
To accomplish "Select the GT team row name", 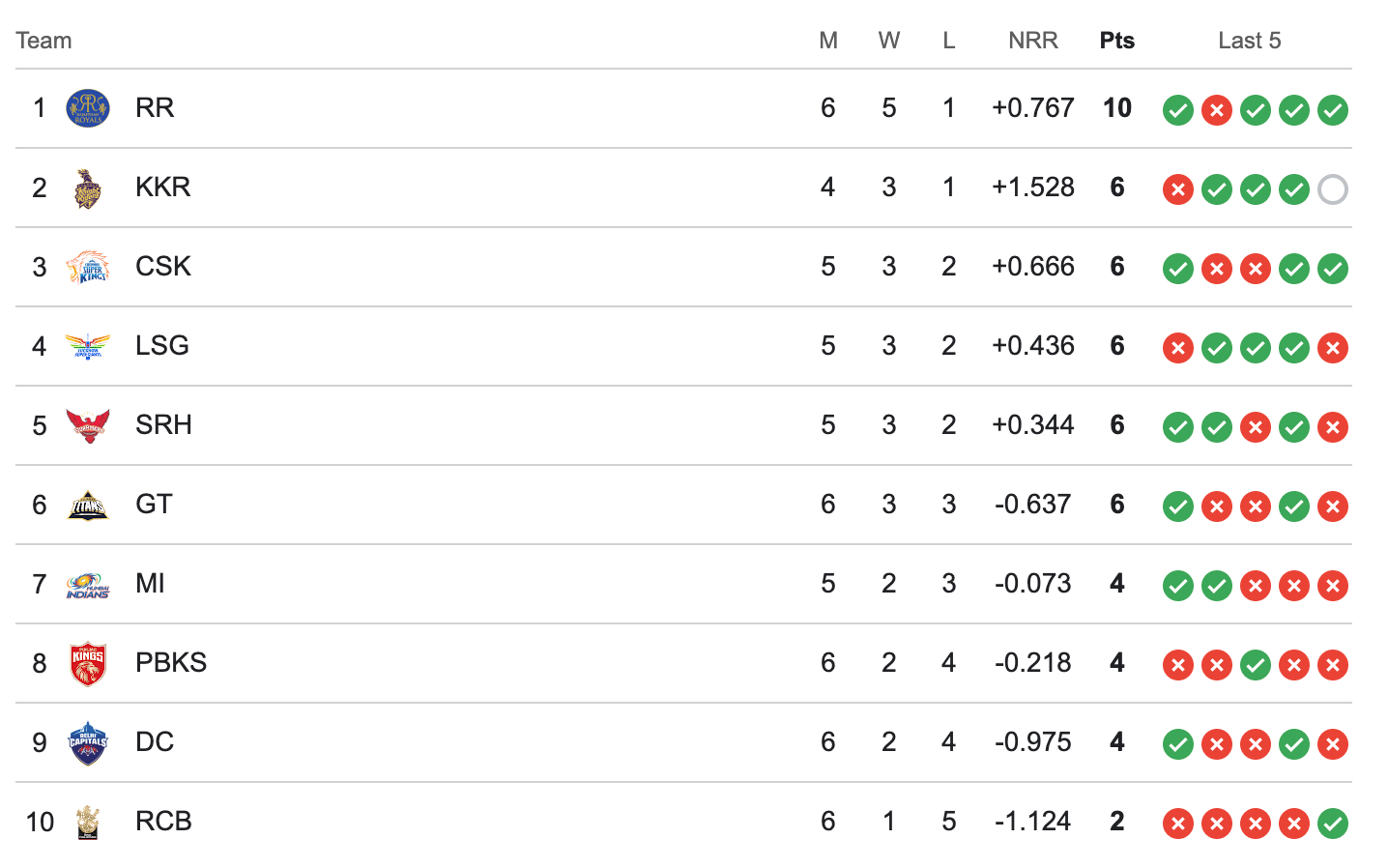I will [154, 505].
